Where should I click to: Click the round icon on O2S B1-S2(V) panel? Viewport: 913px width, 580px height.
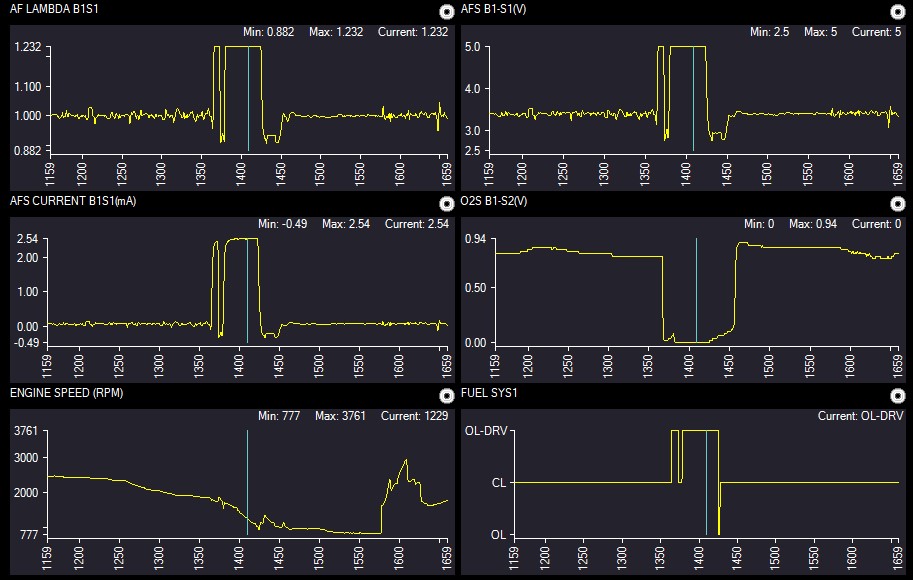coord(897,204)
